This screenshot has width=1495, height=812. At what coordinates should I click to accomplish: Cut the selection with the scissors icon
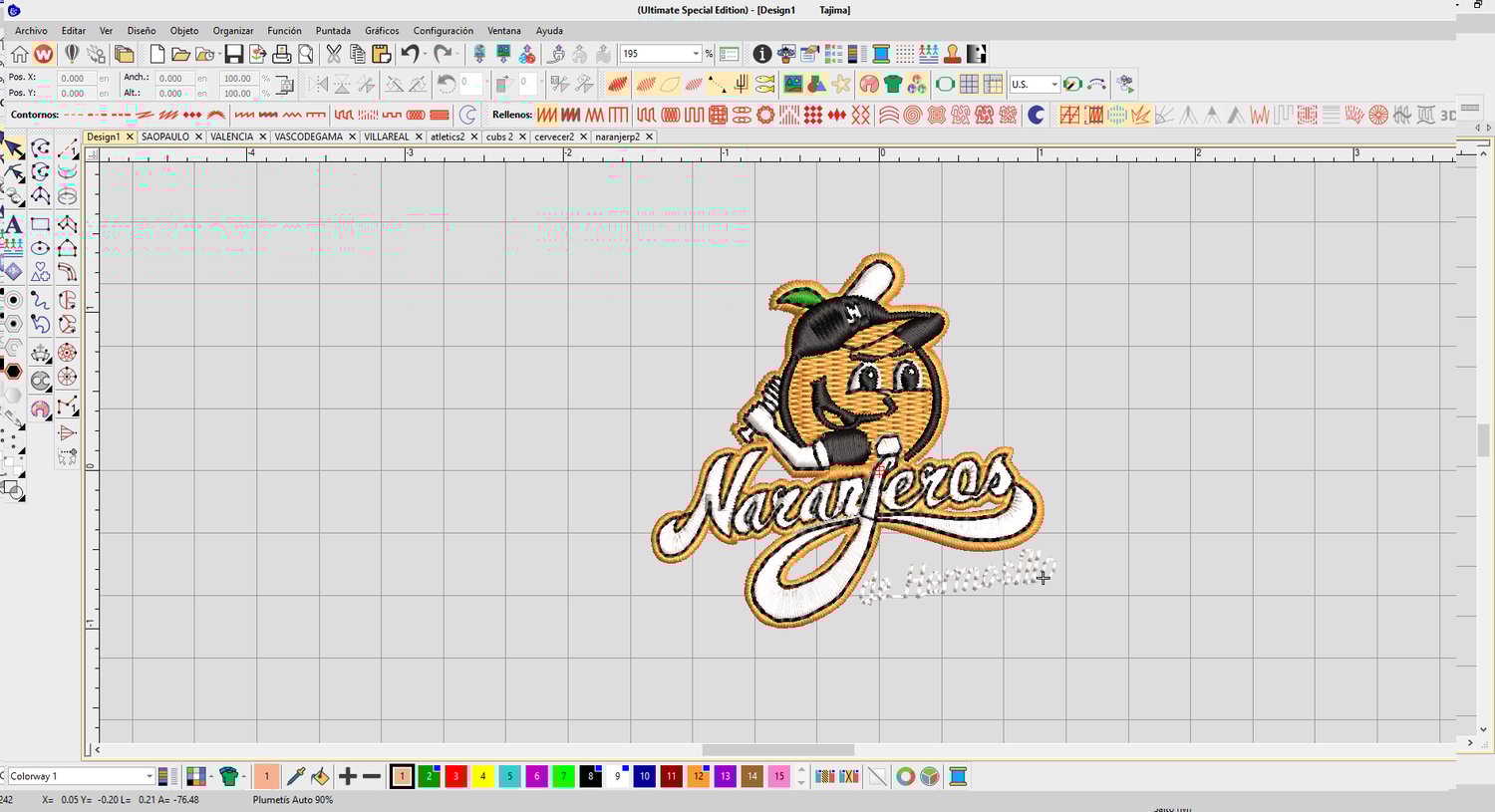coord(333,54)
